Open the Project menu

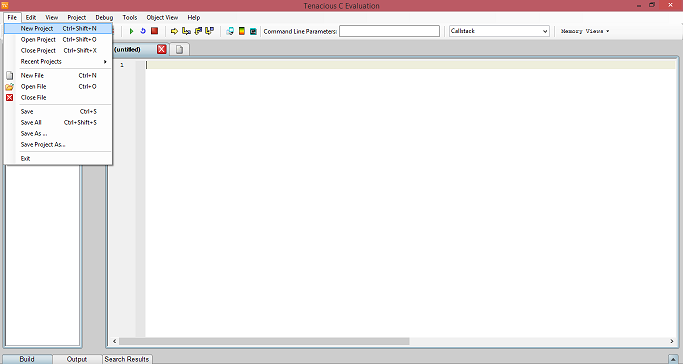click(77, 17)
